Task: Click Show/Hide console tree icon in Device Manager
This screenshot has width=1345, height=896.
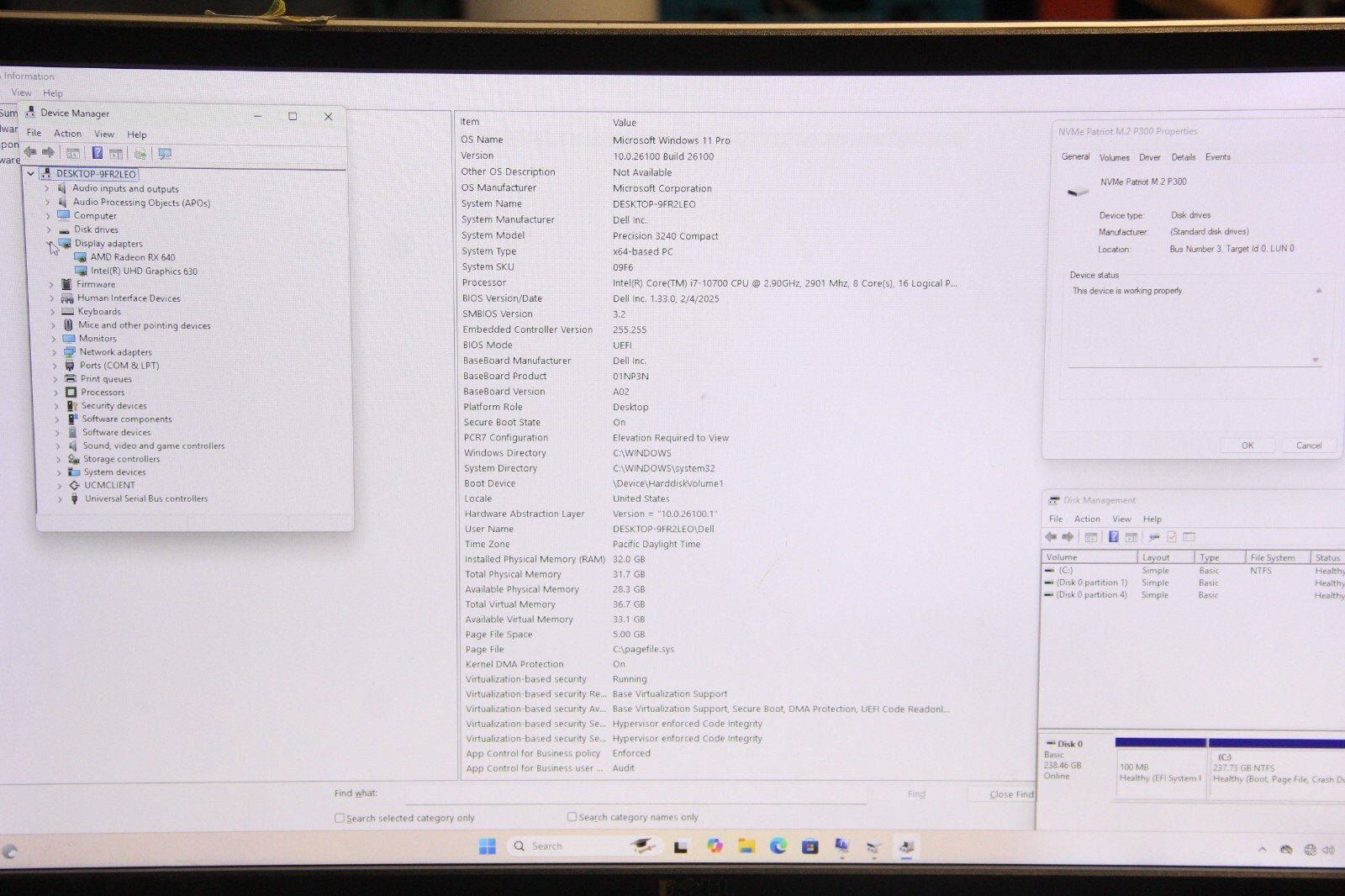Action: tap(73, 153)
